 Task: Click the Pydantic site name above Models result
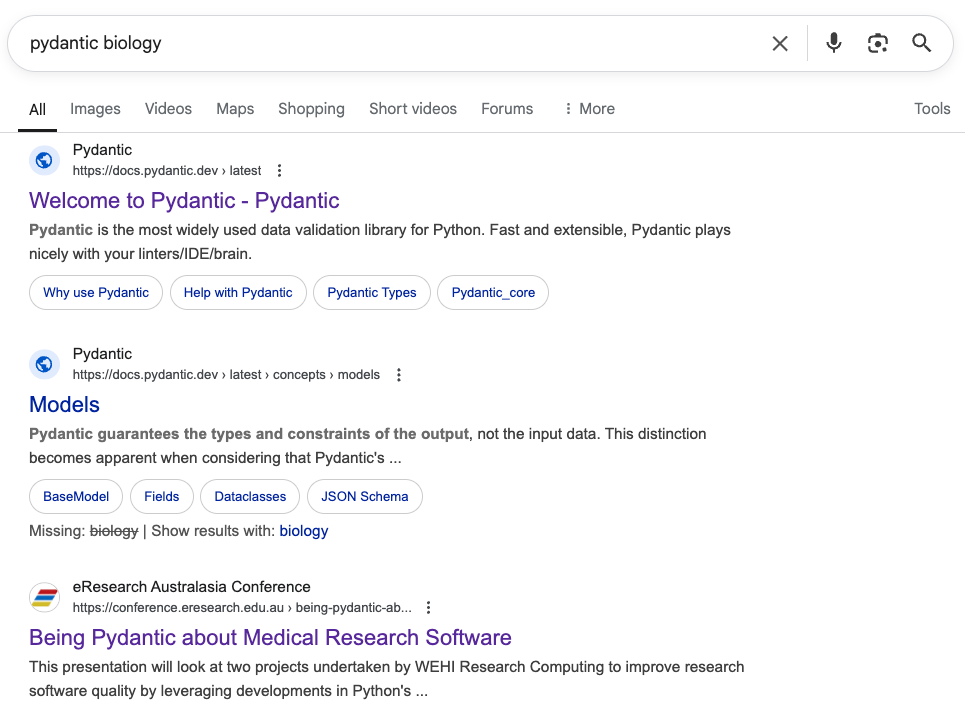point(102,354)
